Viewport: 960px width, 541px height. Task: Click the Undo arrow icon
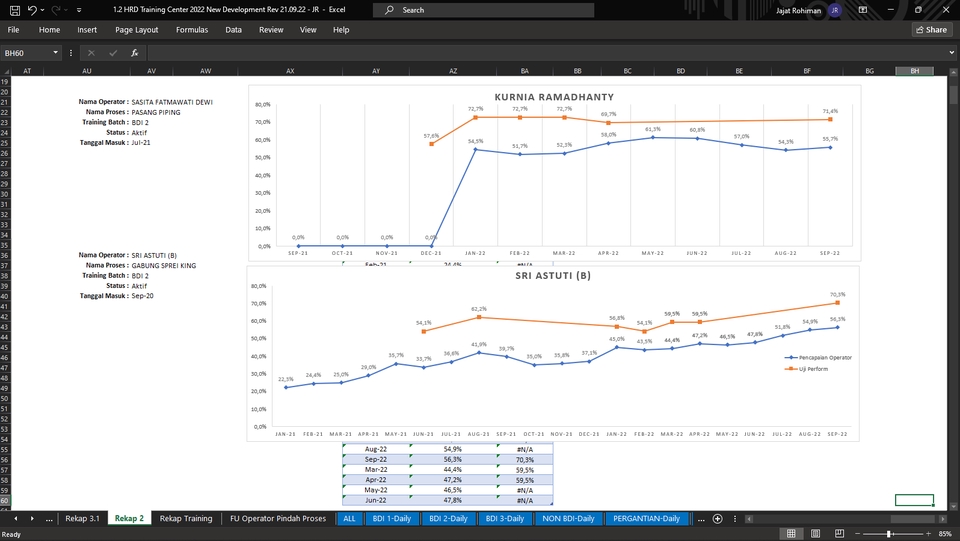point(32,10)
